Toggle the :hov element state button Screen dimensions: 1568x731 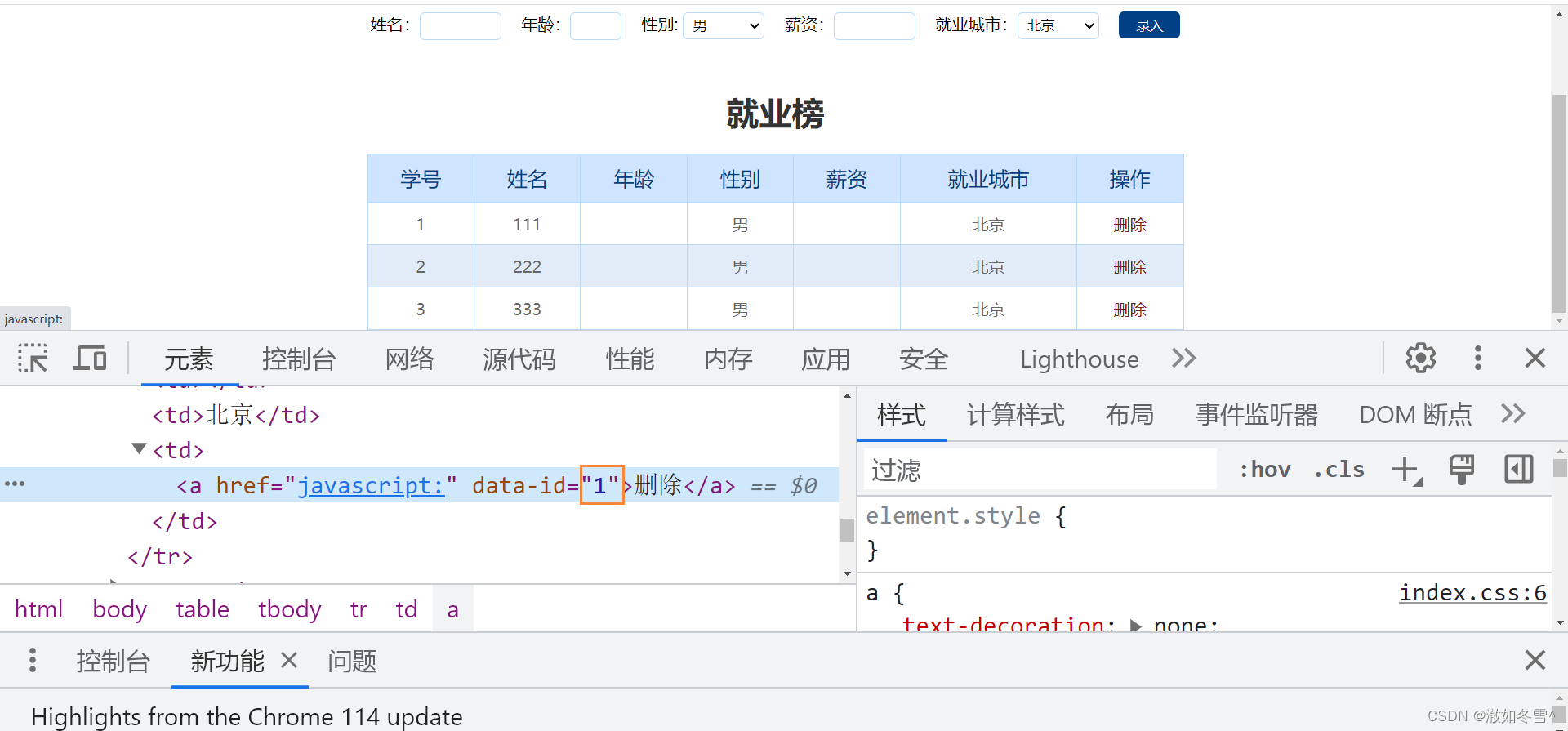[x=1264, y=470]
